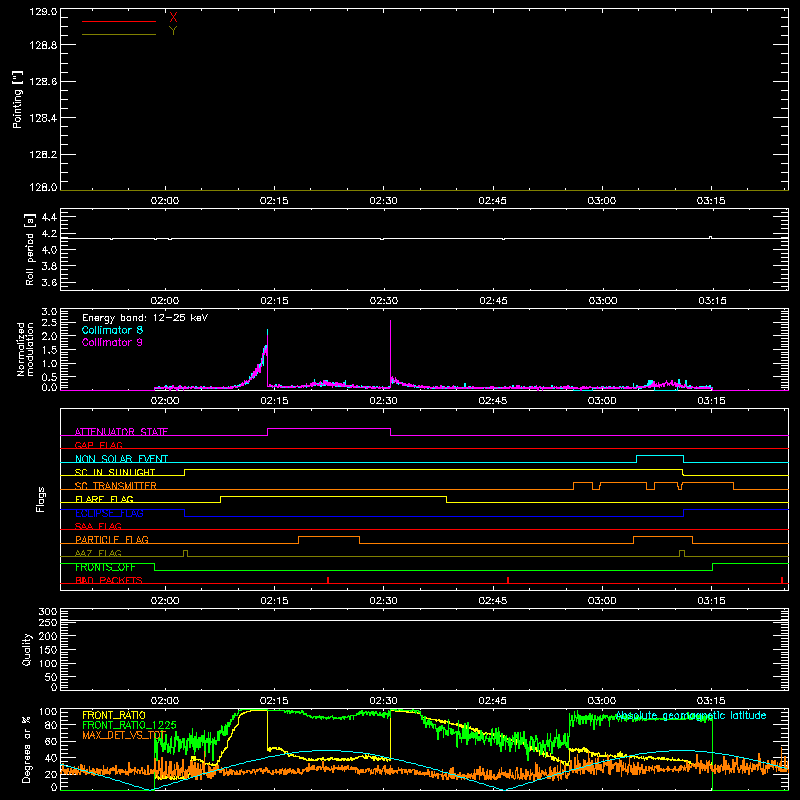Select the SAA_FLAG label
The height and width of the screenshot is (800, 800).
98,526
